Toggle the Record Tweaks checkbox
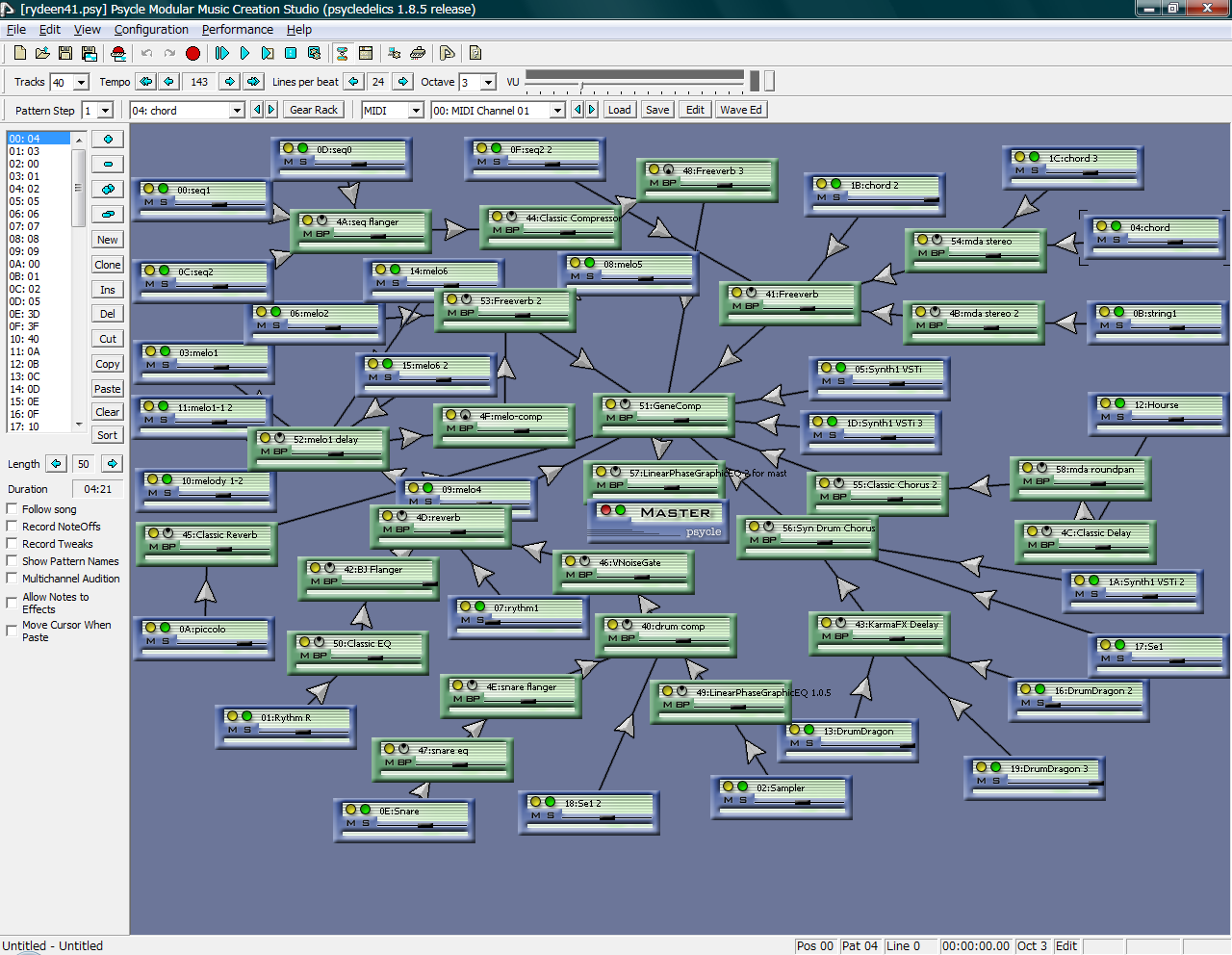 click(13, 544)
